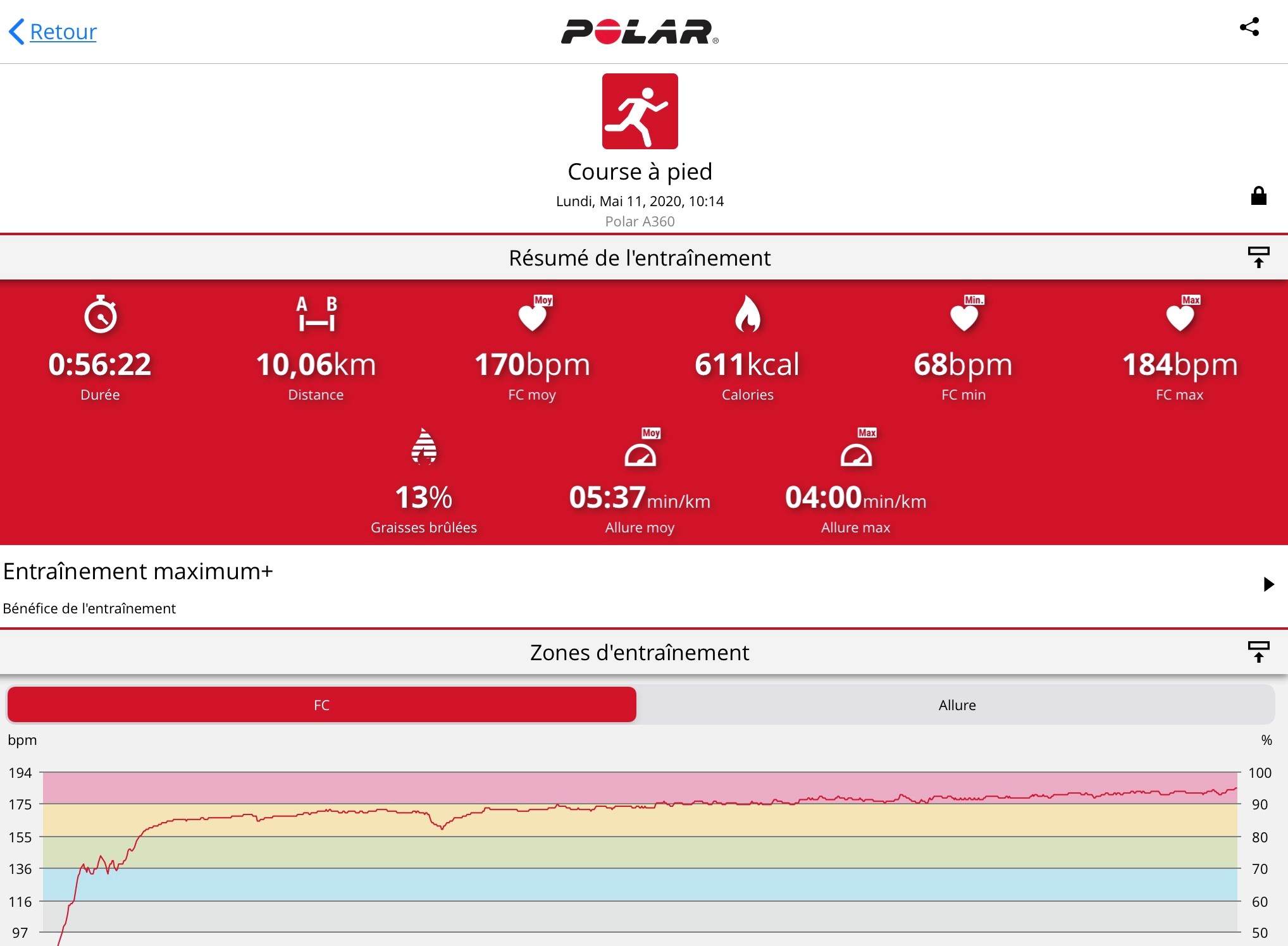Tap the flame calories icon
The width and height of the screenshot is (1288, 946).
coord(747,314)
